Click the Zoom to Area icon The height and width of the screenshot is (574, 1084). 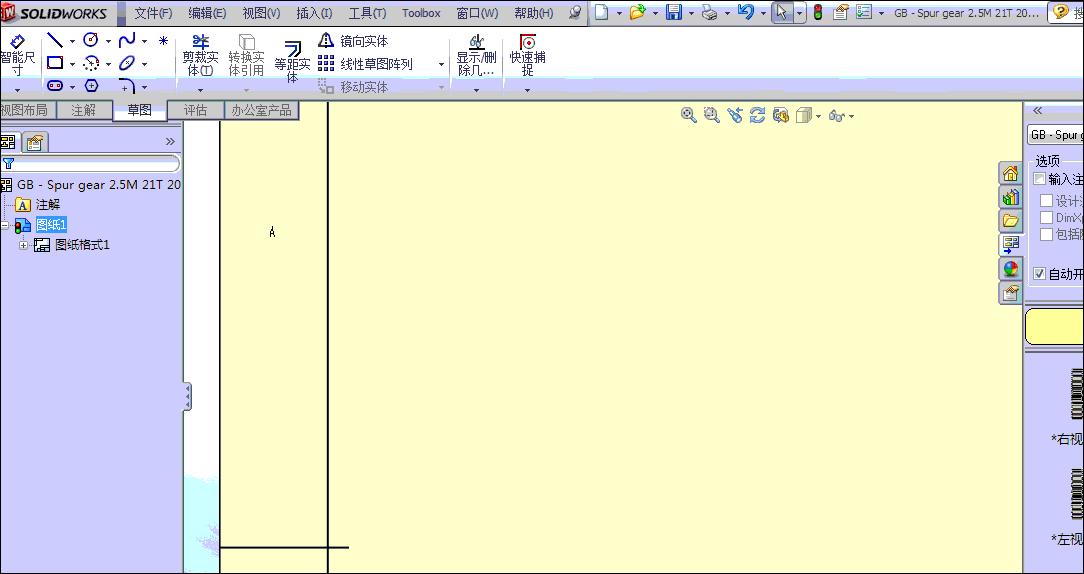click(x=711, y=115)
